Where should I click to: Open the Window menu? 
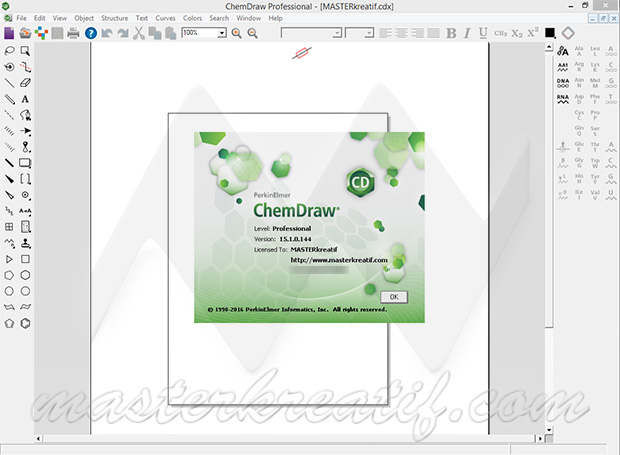(249, 18)
